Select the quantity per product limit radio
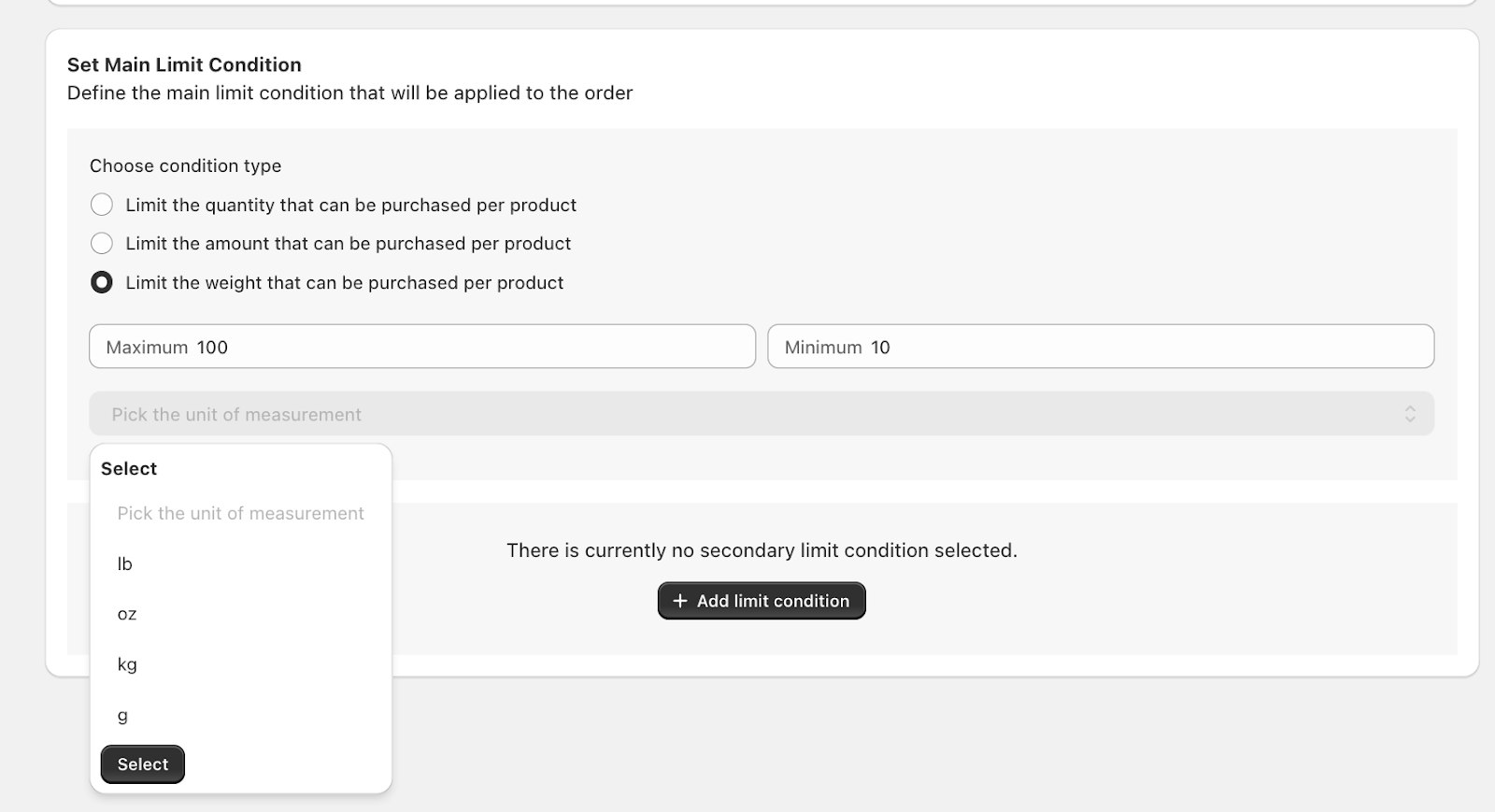The image size is (1495, 812). point(102,205)
